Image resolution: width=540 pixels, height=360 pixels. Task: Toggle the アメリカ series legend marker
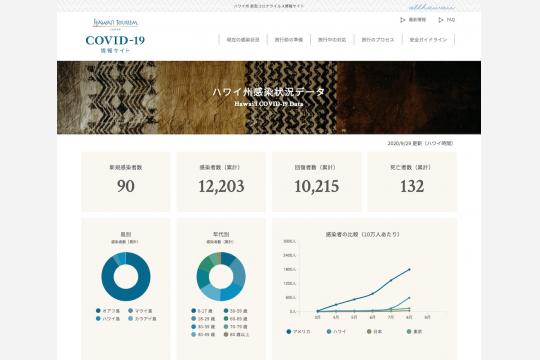click(289, 331)
